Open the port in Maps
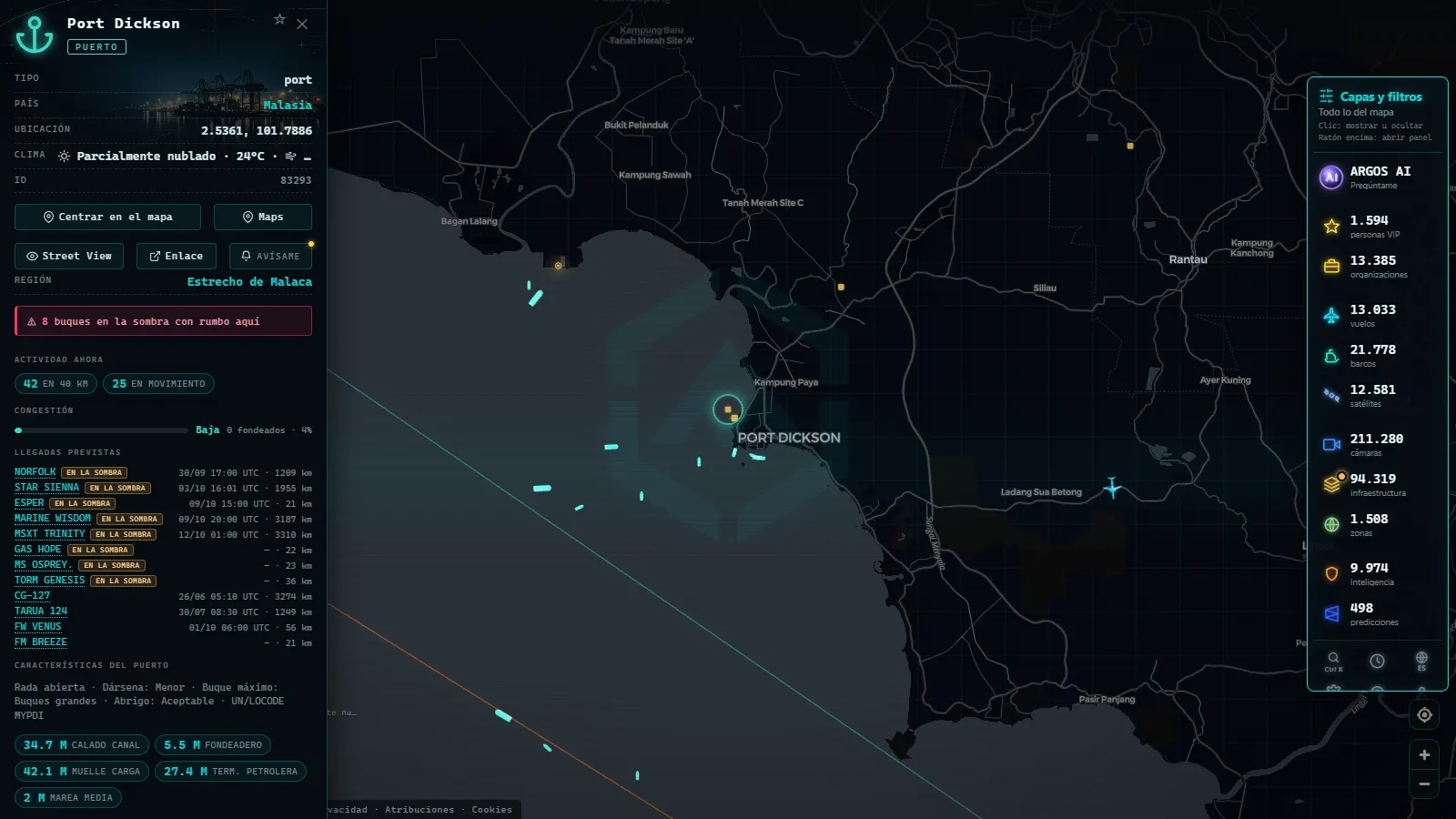This screenshot has height=819, width=1456. (263, 217)
